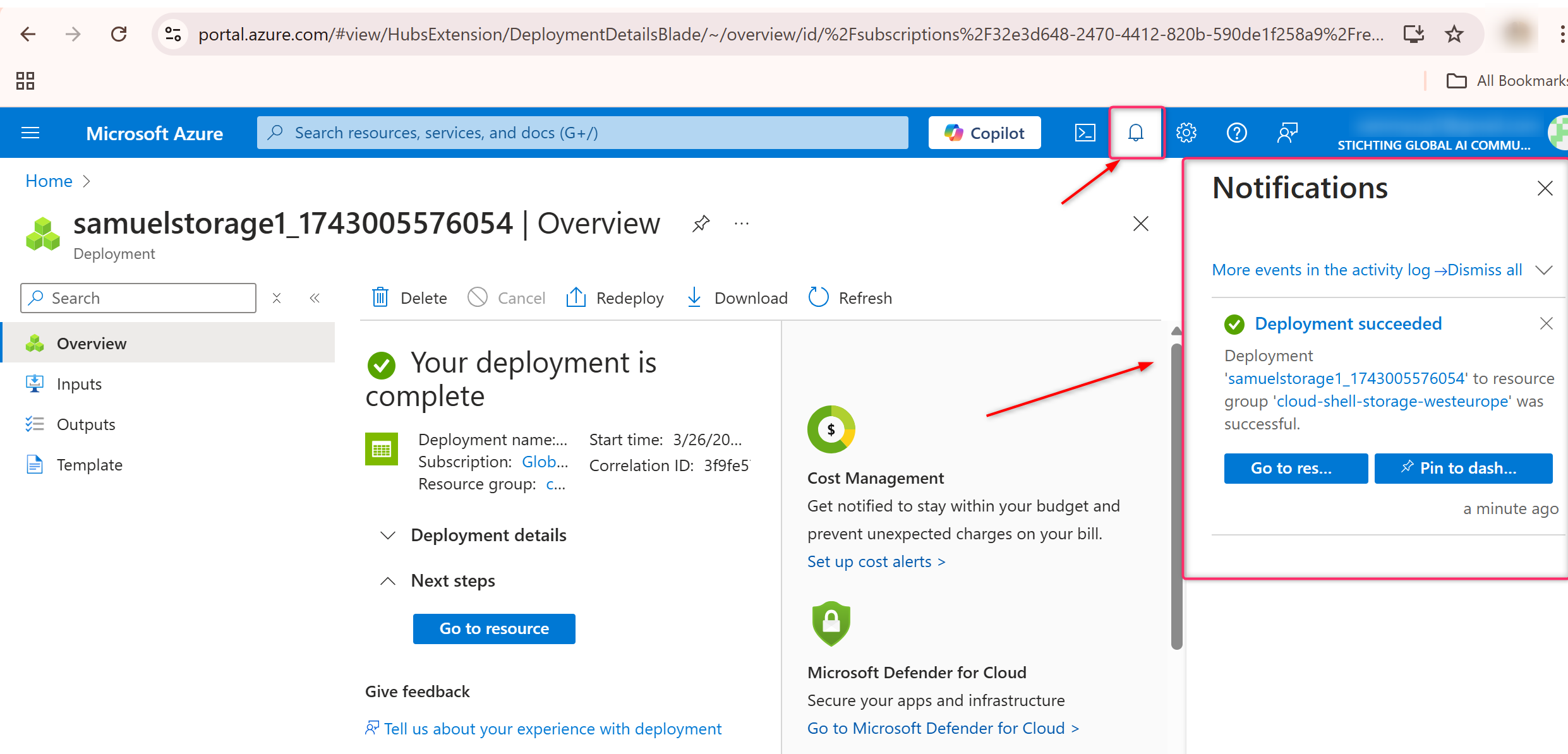Click Dismiss all notifications
The width and height of the screenshot is (1568, 754).
click(1485, 270)
